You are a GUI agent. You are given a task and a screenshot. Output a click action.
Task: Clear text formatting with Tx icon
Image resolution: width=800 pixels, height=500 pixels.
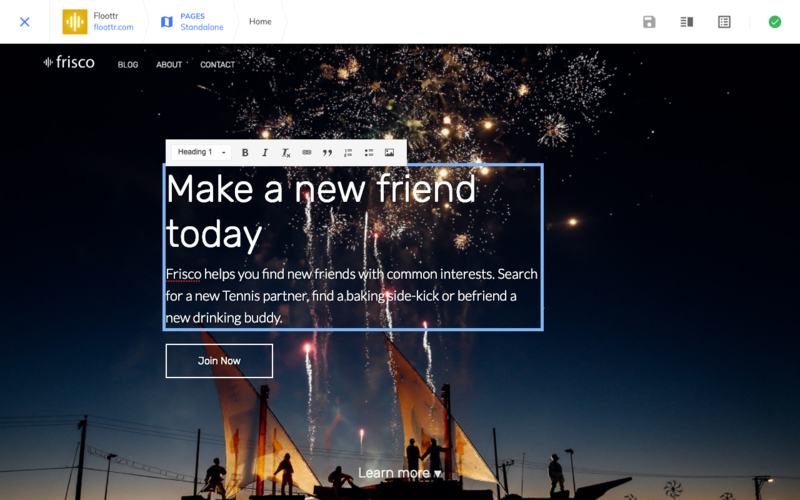(x=286, y=153)
